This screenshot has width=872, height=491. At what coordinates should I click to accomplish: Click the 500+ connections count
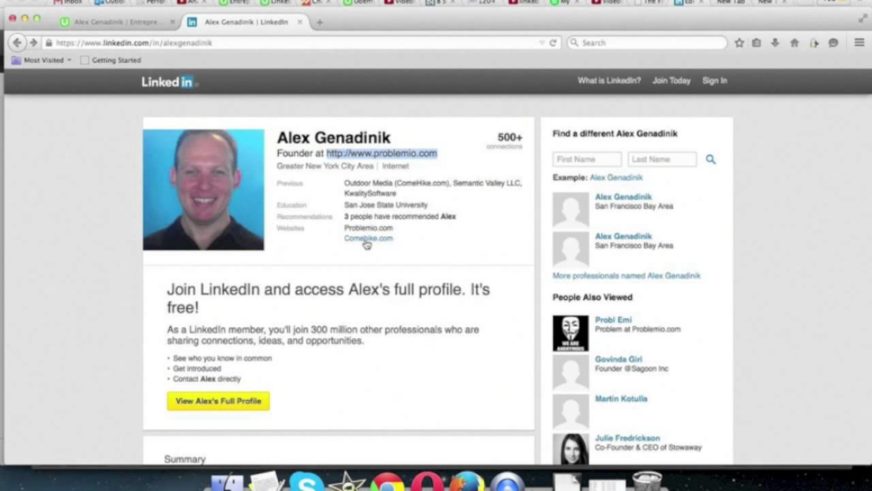[506, 140]
